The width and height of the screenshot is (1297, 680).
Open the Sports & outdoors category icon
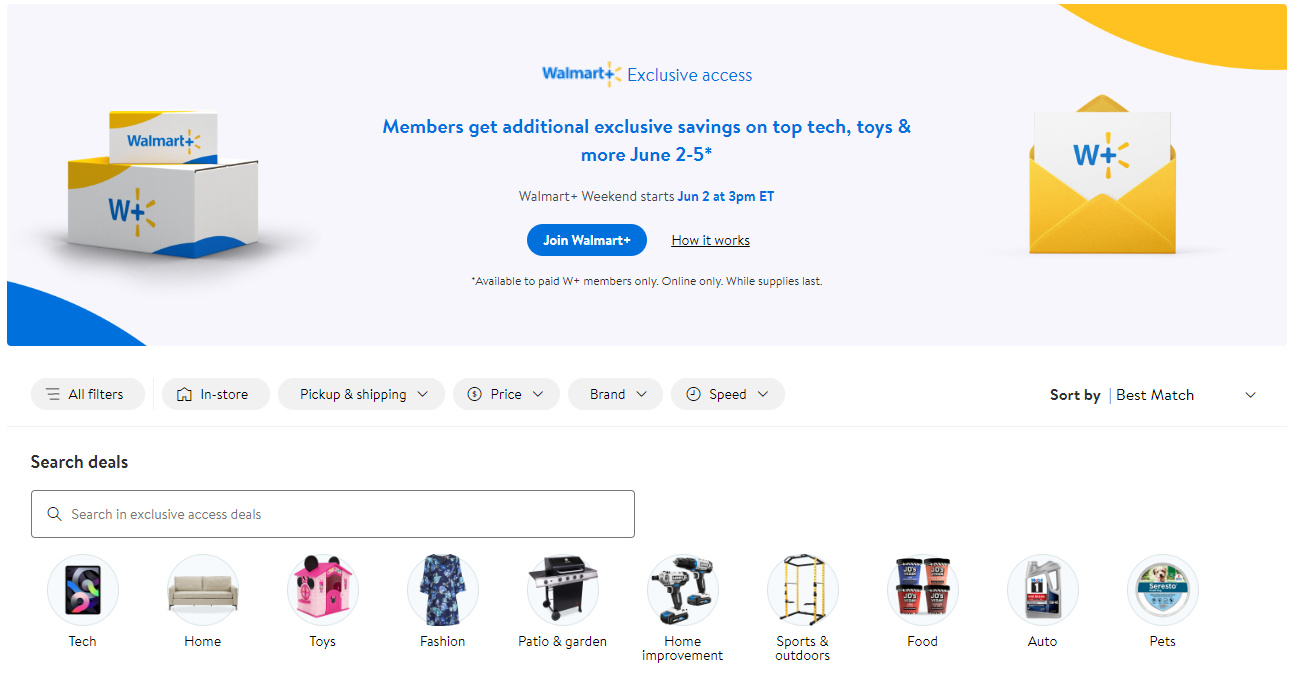803,590
